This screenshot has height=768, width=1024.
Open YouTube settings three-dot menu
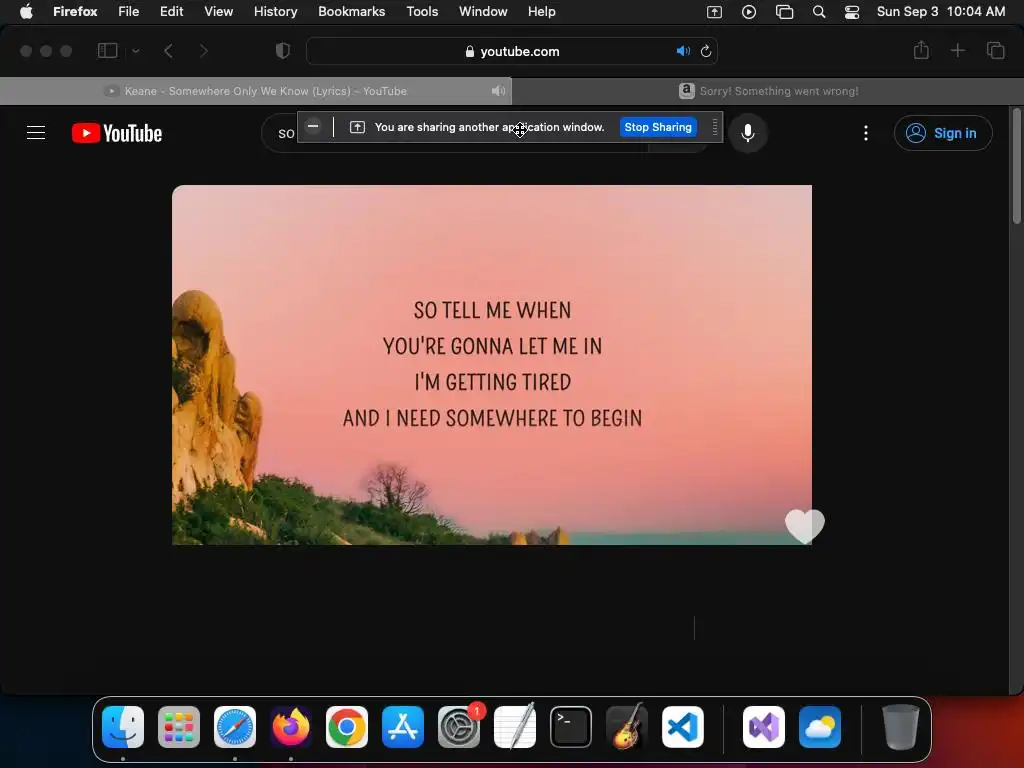(x=865, y=133)
